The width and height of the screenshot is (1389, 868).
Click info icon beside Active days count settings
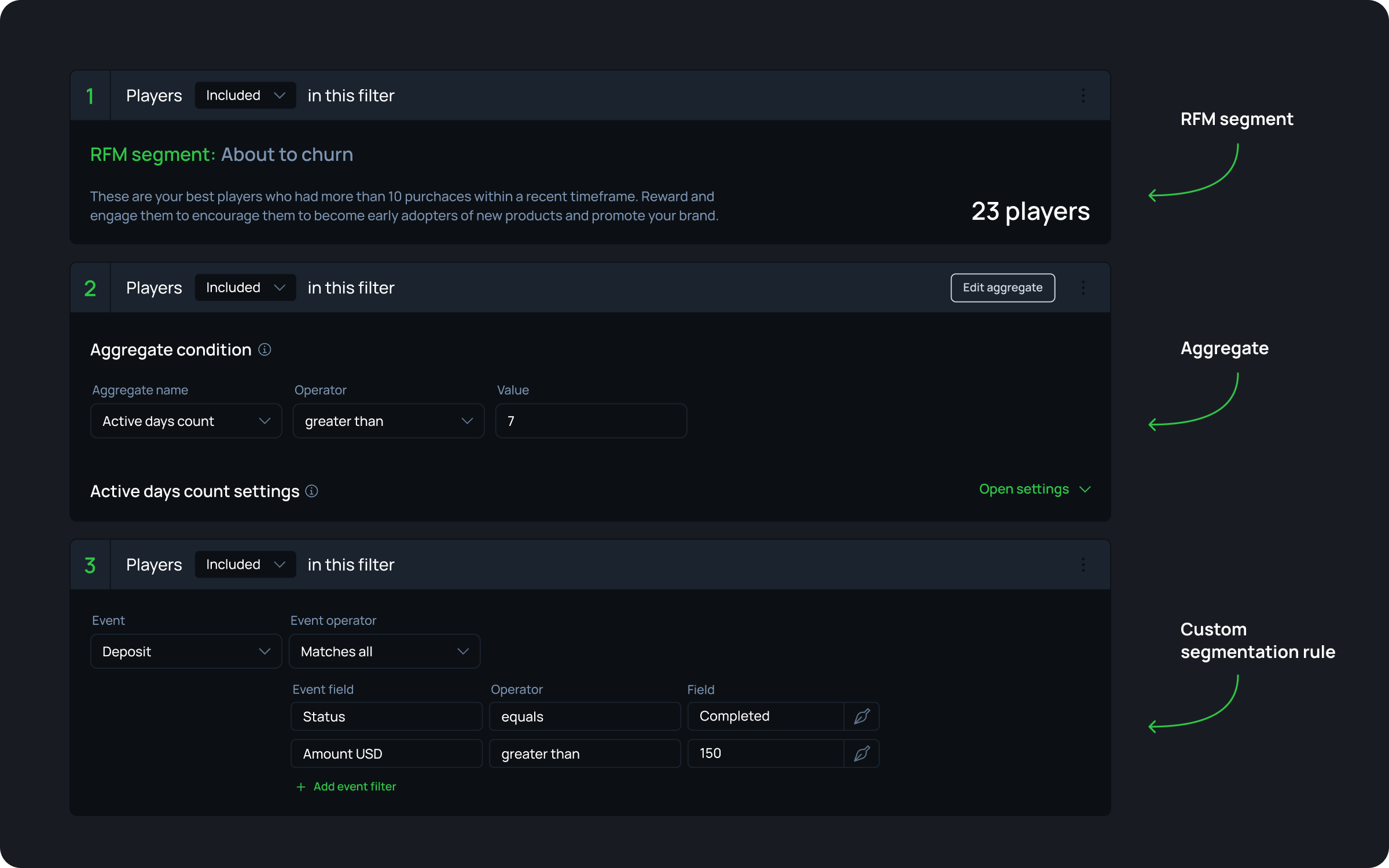point(311,491)
